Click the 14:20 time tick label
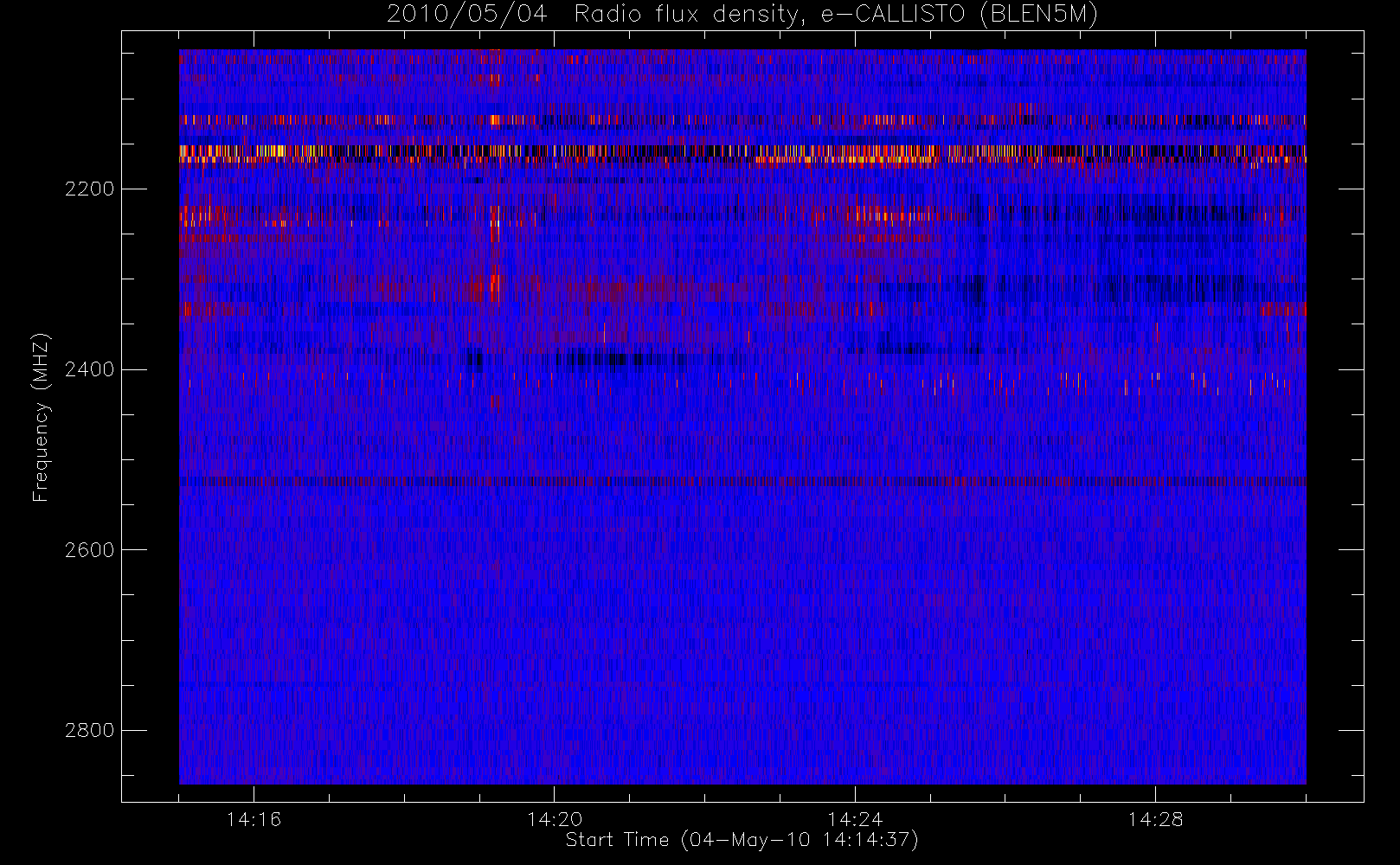This screenshot has height=865, width=1400. (x=555, y=819)
